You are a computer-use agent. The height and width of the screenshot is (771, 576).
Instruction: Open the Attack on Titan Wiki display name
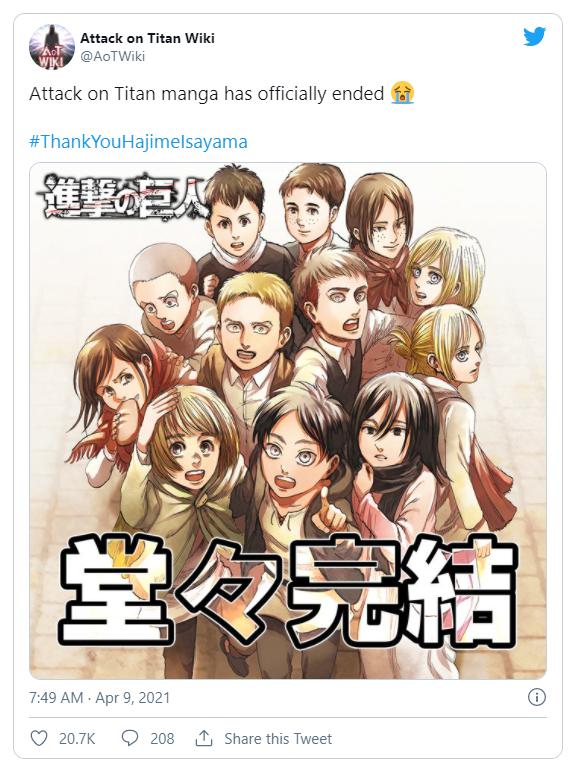147,38
